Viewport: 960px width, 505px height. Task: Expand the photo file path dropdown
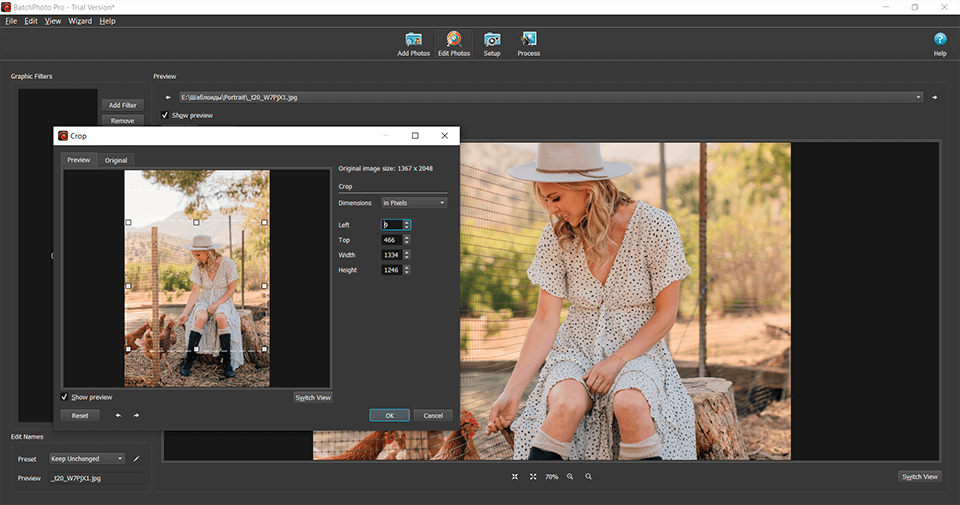[x=918, y=97]
